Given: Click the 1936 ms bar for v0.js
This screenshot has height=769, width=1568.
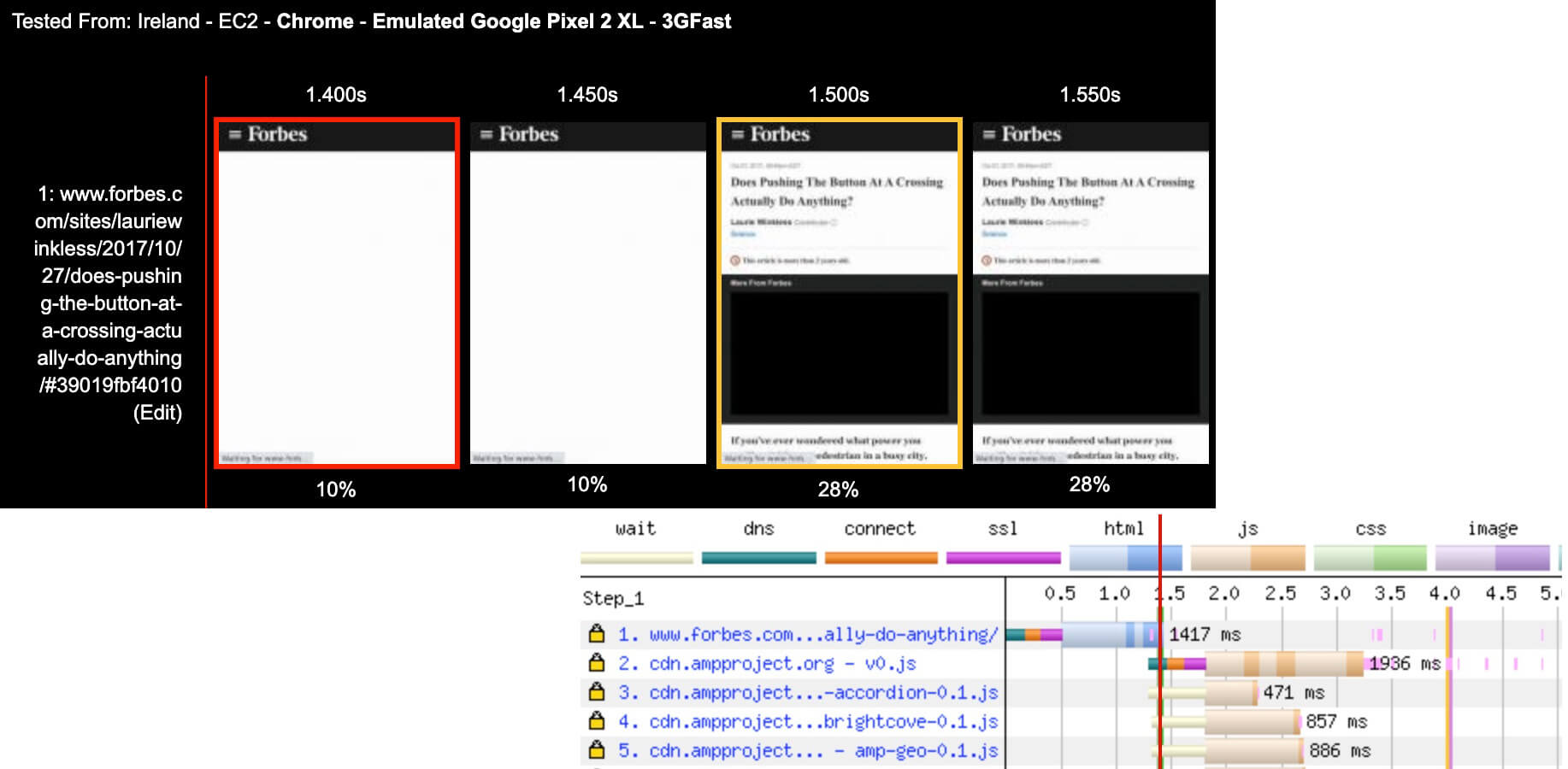Looking at the screenshot, I should click(1282, 664).
